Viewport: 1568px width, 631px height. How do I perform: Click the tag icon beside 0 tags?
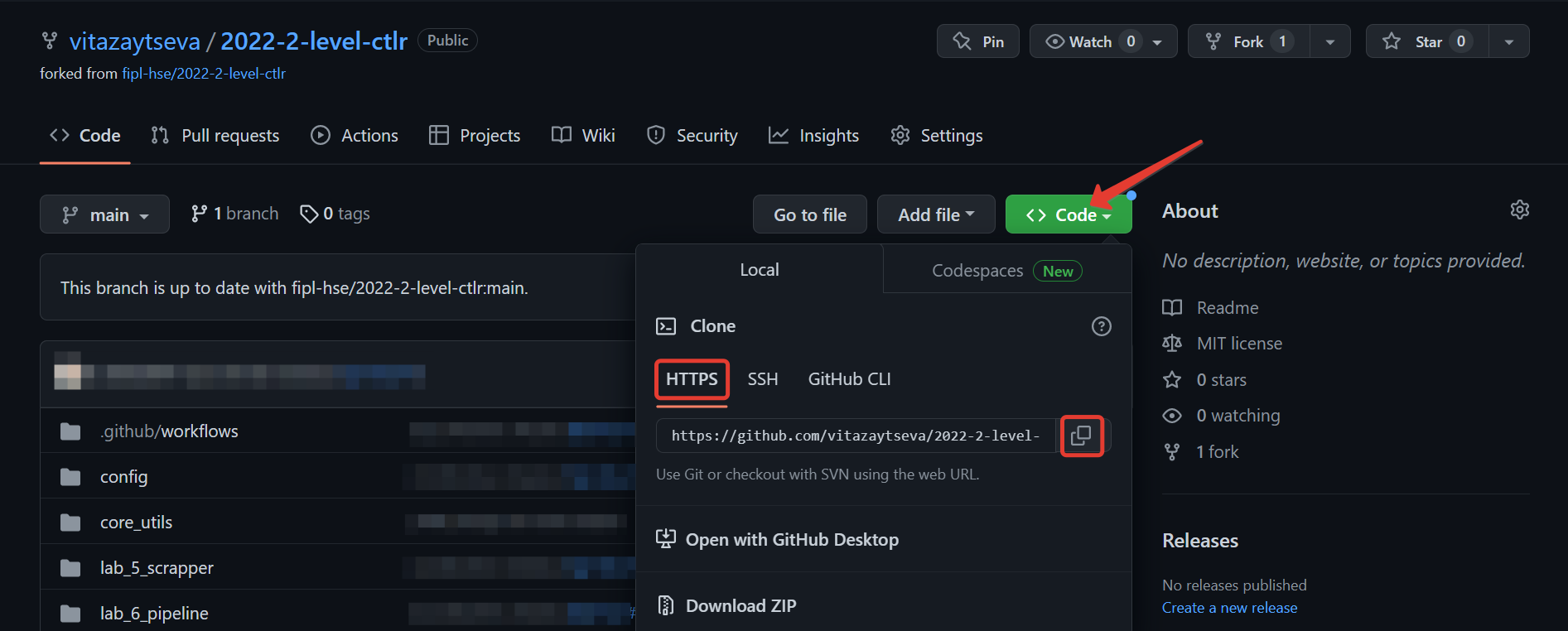pos(309,214)
